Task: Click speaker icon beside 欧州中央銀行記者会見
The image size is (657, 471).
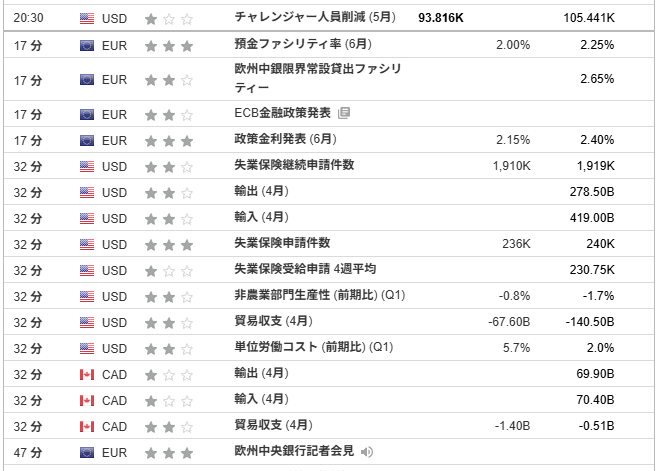Action: coord(367,452)
